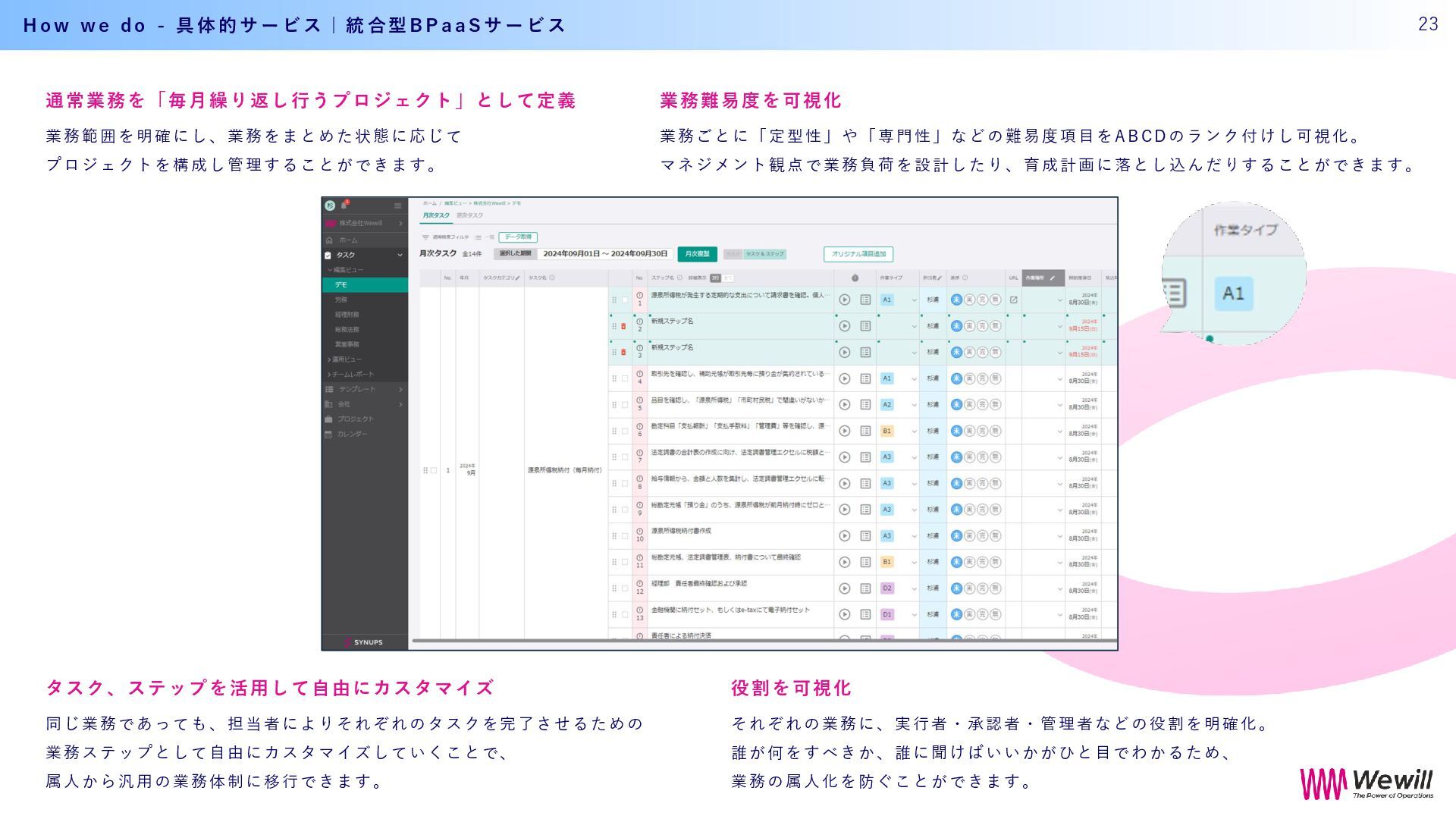This screenshot has width=1456, height=819.
Task: Click the play icon in step row 1
Action: (x=844, y=300)
